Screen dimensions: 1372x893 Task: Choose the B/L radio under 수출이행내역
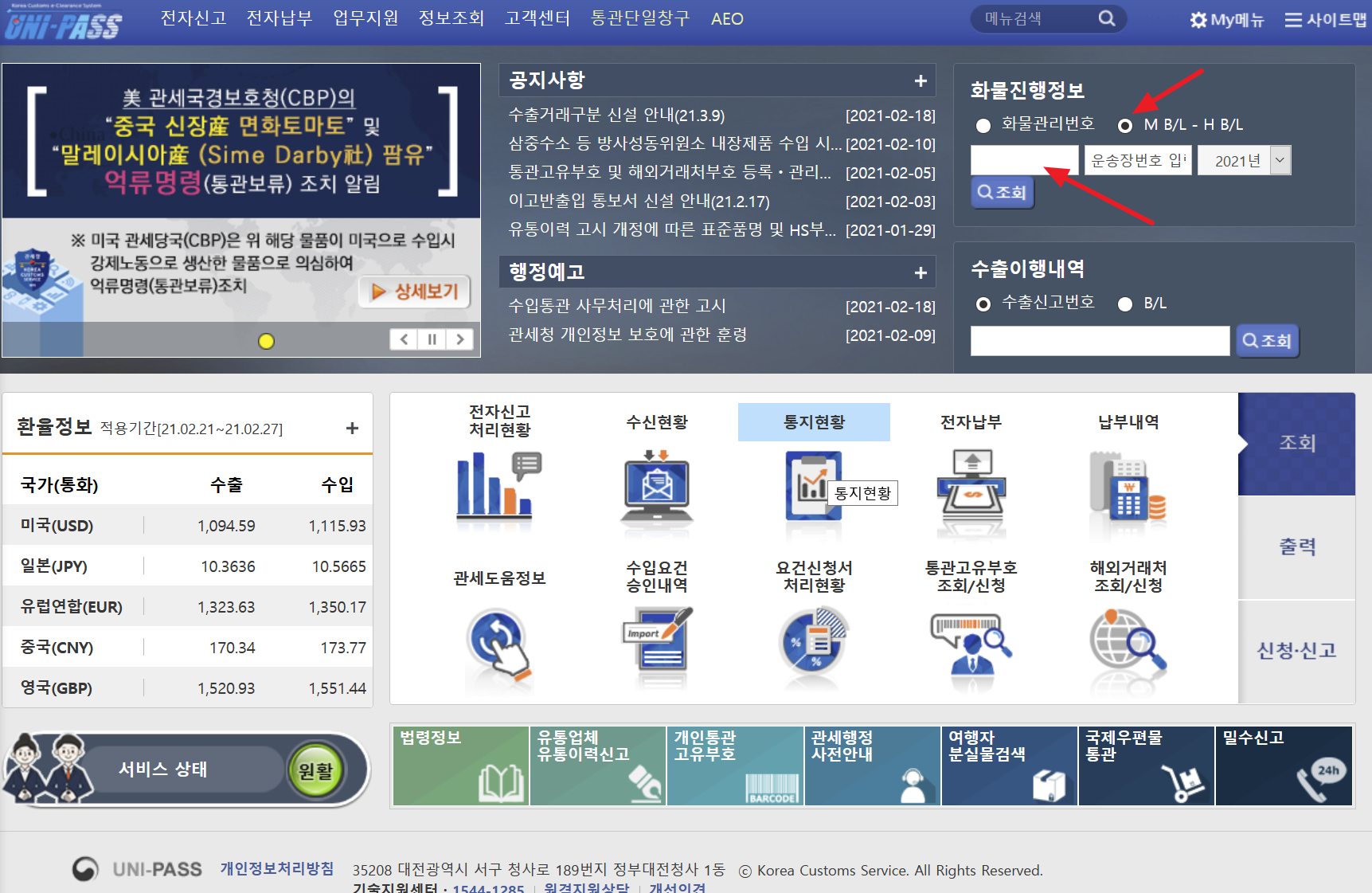pos(1125,304)
